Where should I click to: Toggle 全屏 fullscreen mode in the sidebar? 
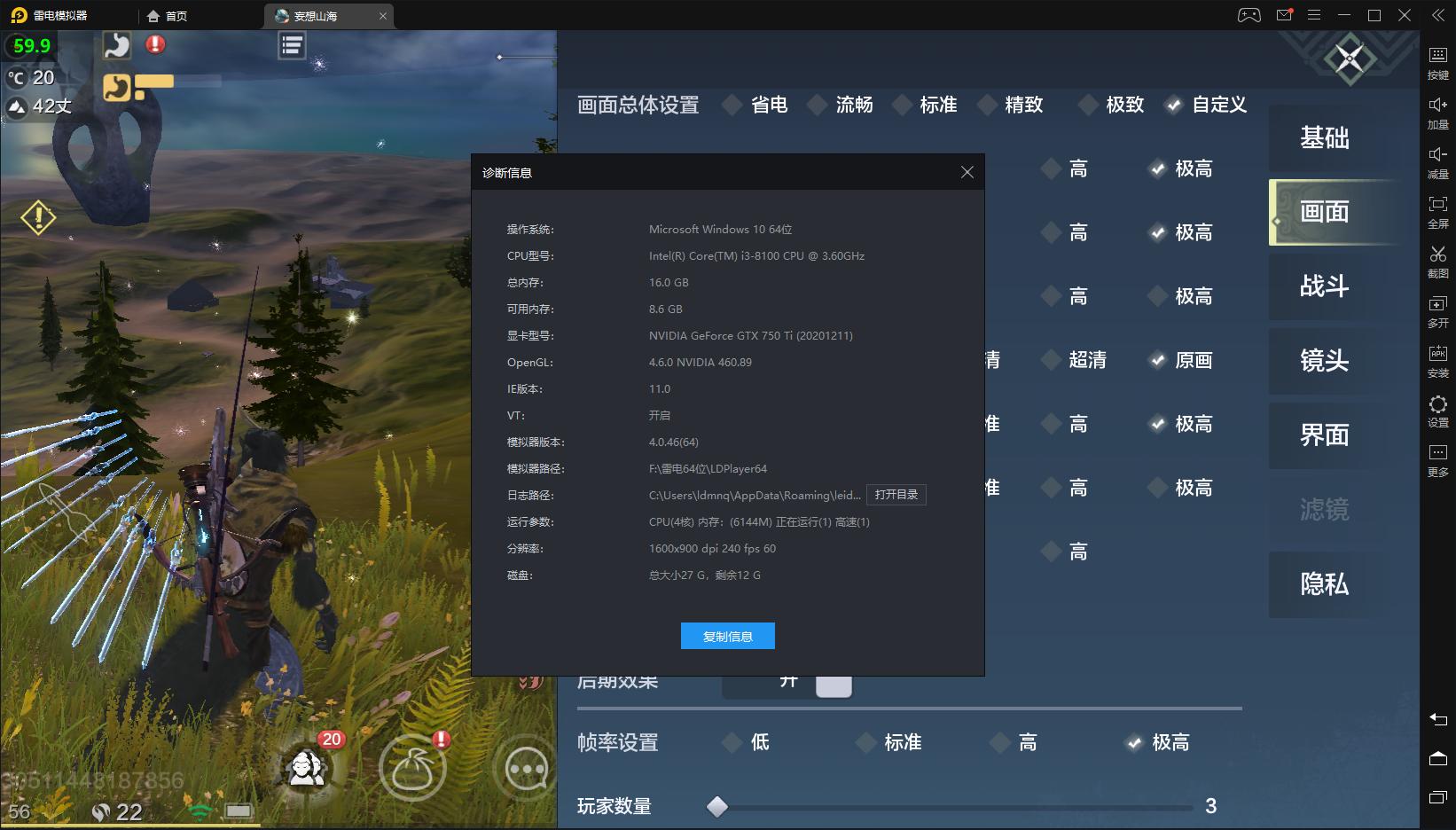[1437, 211]
